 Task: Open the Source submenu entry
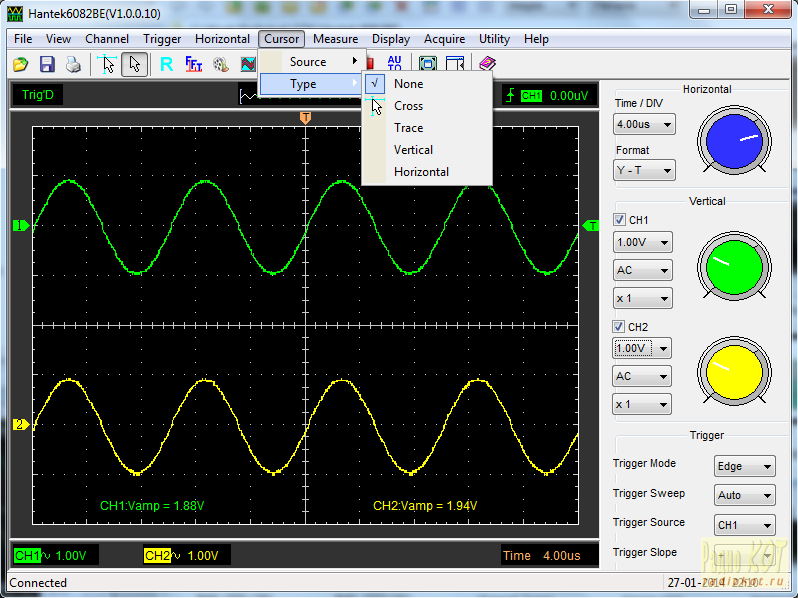click(x=308, y=62)
